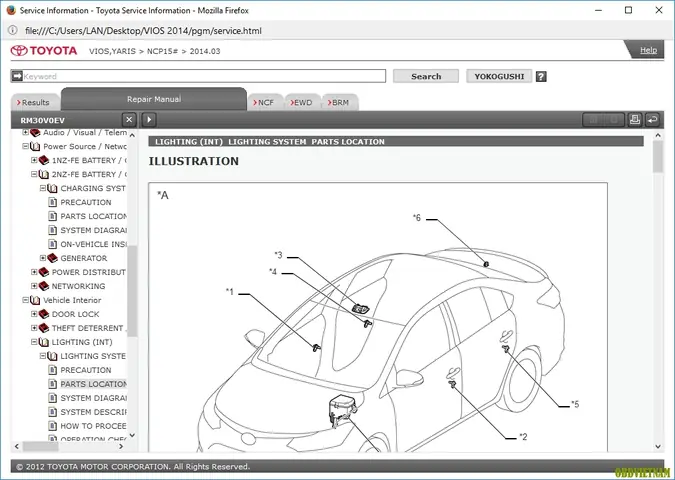The image size is (675, 480).
Task: Click the browser address bar URL
Action: click(143, 31)
